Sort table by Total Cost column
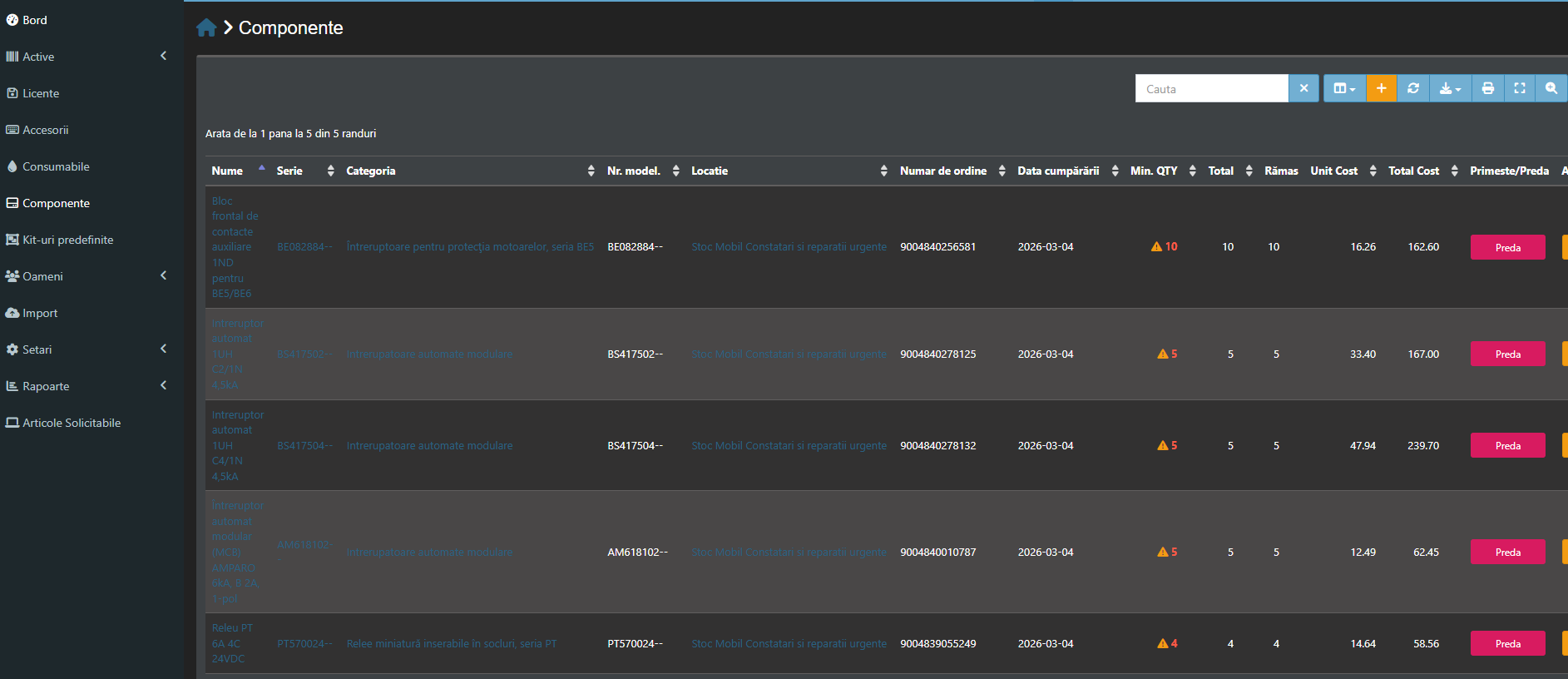The width and height of the screenshot is (1568, 679). [1413, 171]
